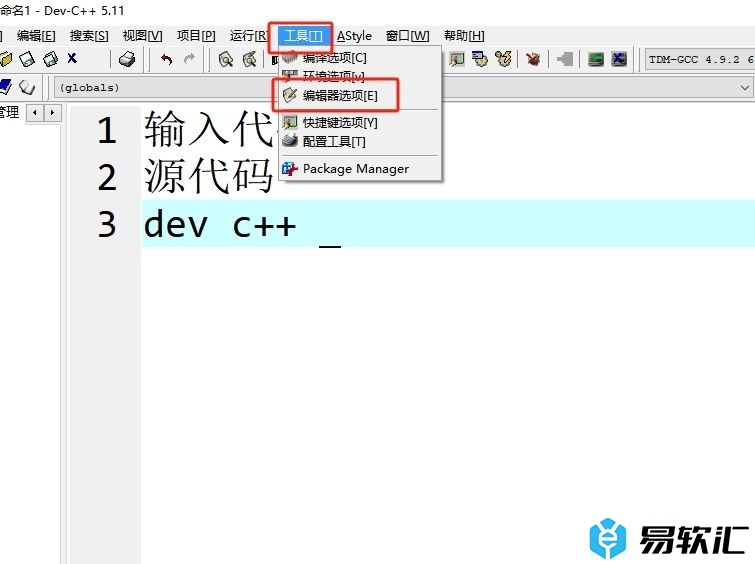The height and width of the screenshot is (564, 755).
Task: Click the Save All toolbar icon
Action: pyautogui.click(x=51, y=59)
